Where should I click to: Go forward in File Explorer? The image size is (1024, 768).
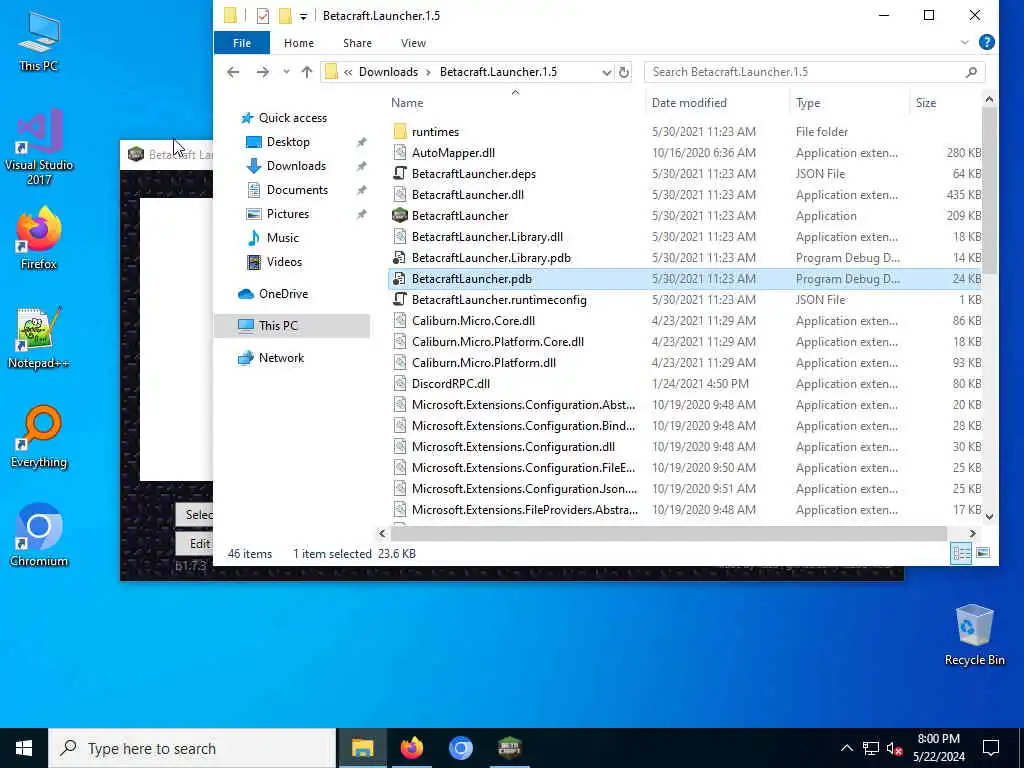coord(263,72)
